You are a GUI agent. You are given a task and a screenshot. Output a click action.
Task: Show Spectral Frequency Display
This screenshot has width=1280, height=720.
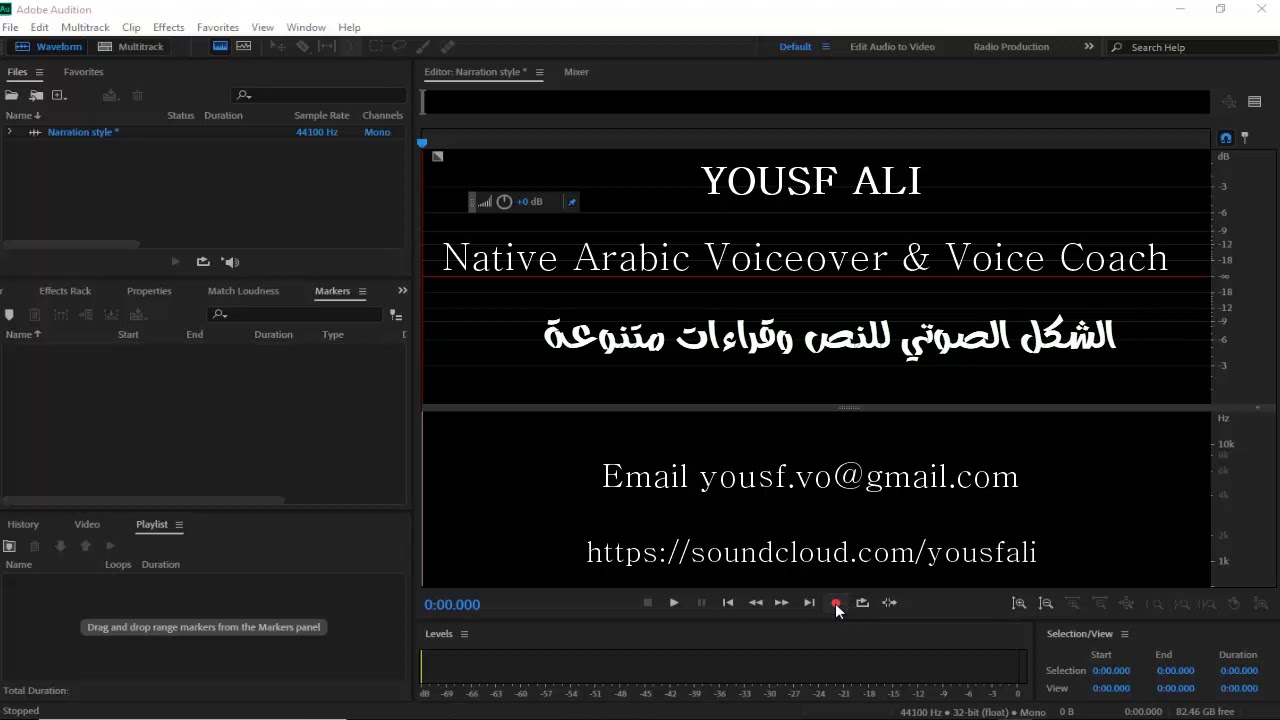point(220,46)
